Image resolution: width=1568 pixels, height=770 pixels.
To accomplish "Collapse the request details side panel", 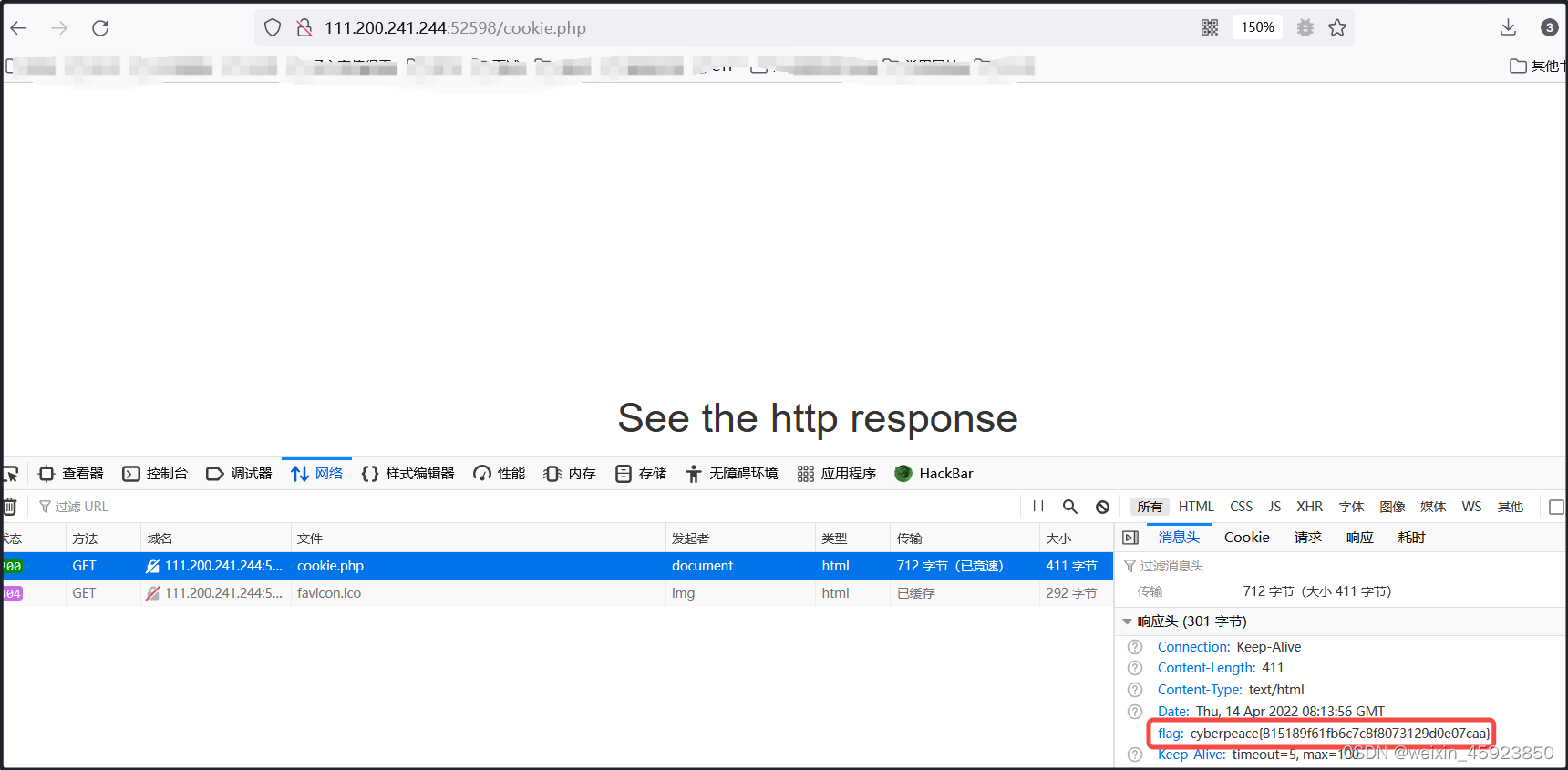I will coord(1130,538).
